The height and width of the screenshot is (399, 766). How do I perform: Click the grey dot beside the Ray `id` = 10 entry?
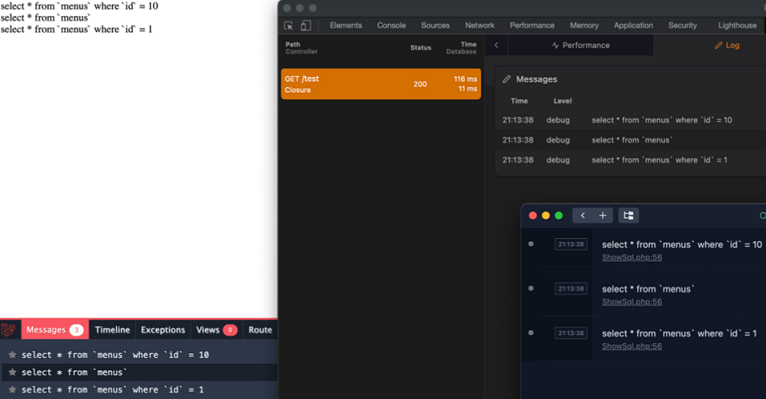[x=531, y=244]
